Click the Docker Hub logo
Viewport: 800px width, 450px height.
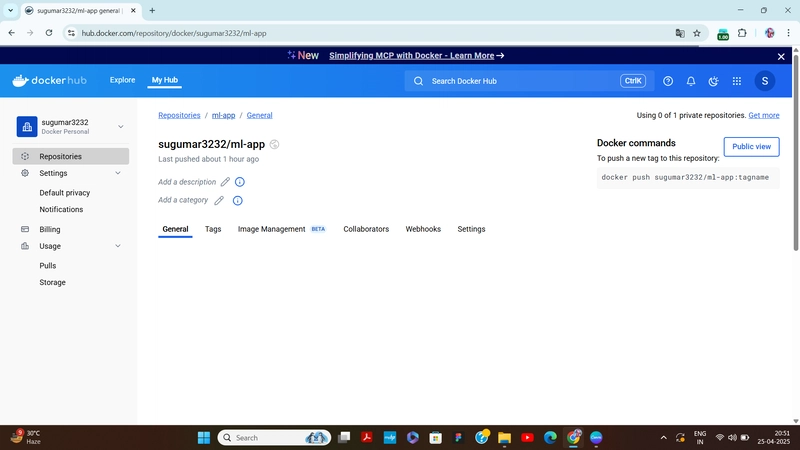point(49,81)
